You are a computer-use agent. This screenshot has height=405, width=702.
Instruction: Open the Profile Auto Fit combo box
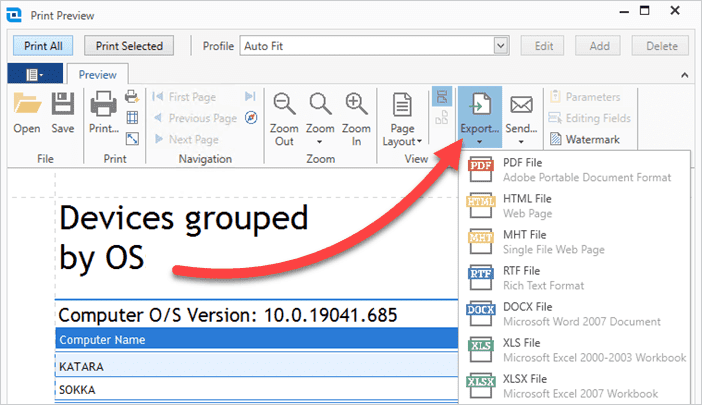point(374,46)
